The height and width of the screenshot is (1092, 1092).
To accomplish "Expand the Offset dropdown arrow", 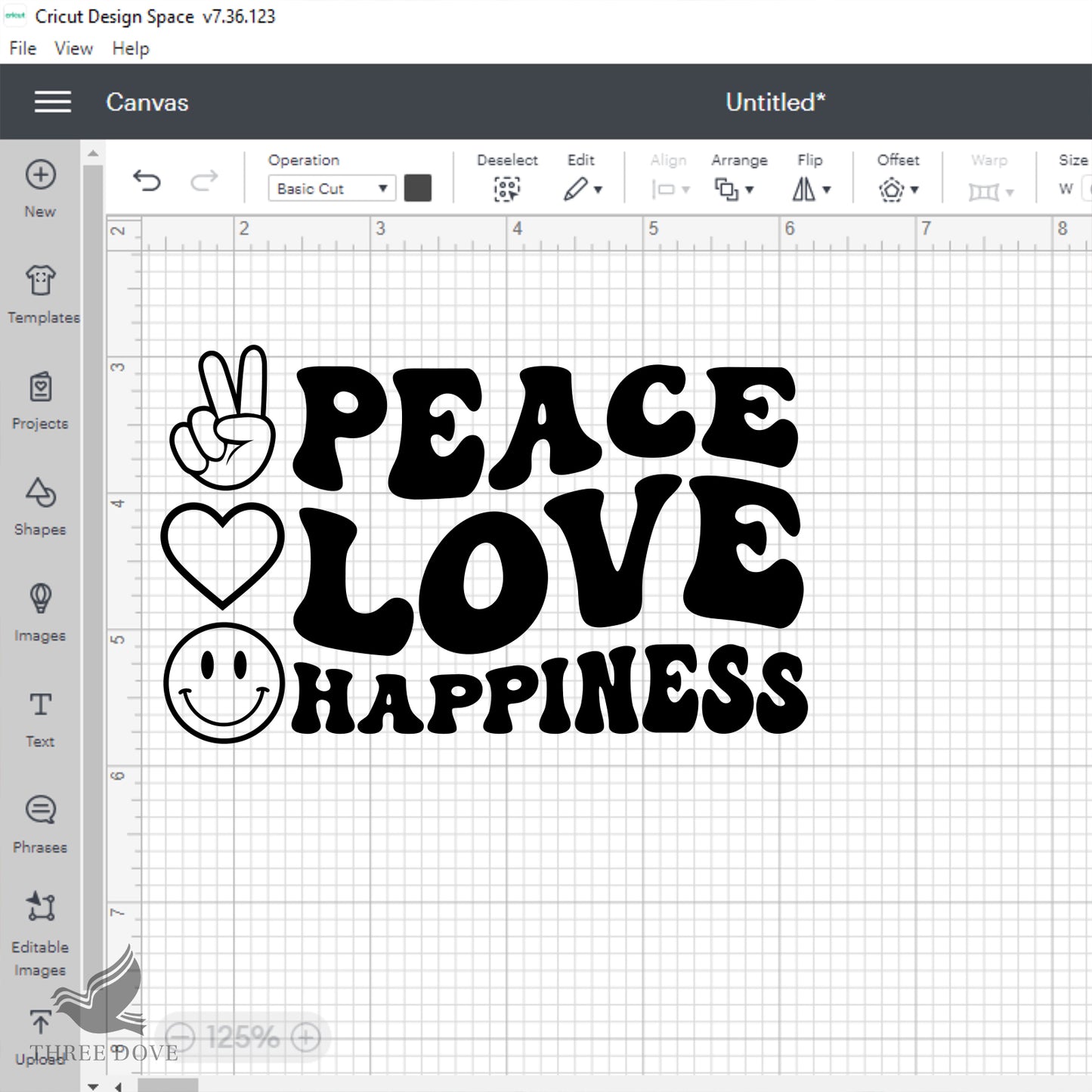I will tap(914, 190).
